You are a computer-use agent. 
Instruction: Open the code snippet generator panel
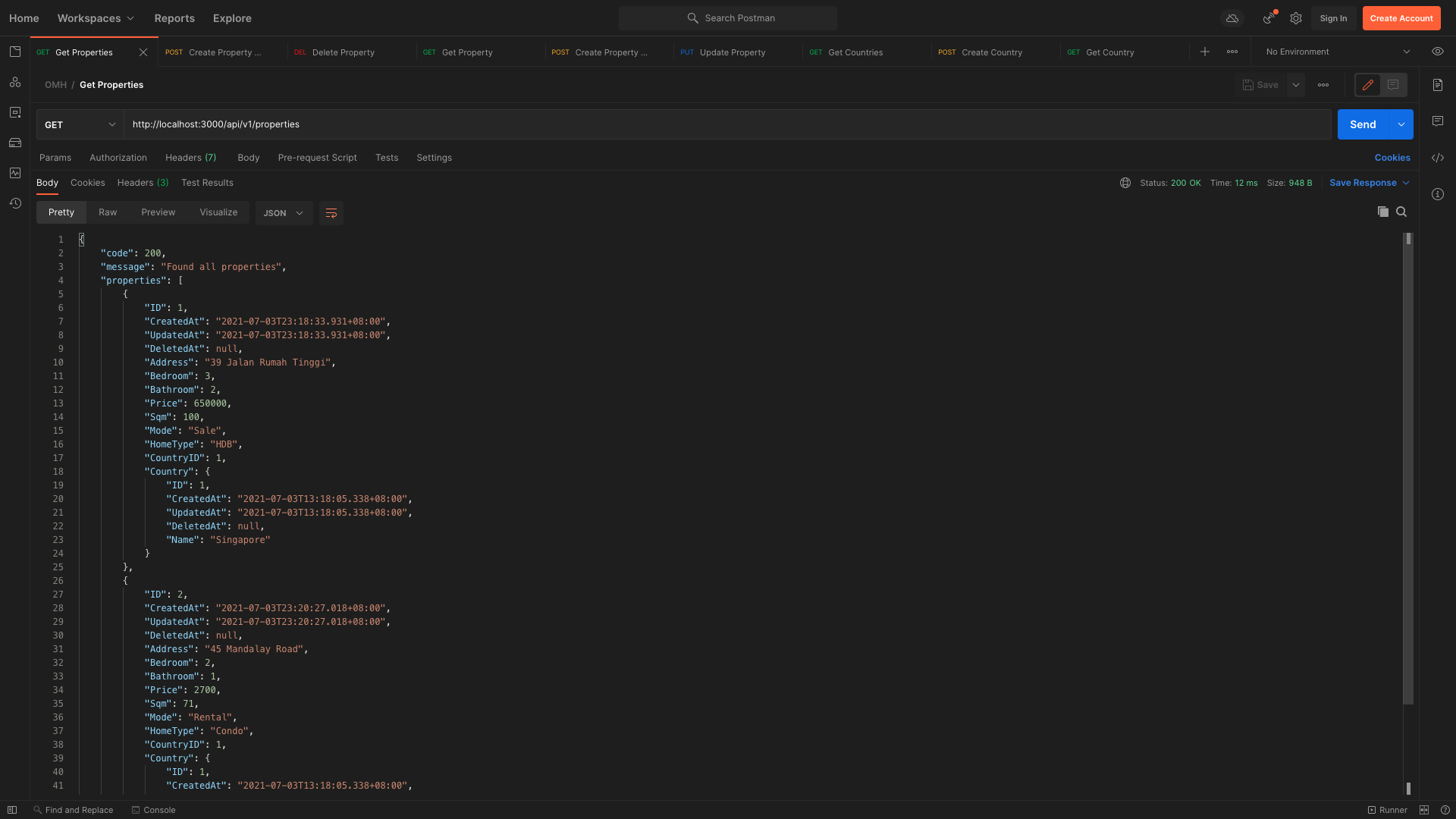click(x=1439, y=158)
